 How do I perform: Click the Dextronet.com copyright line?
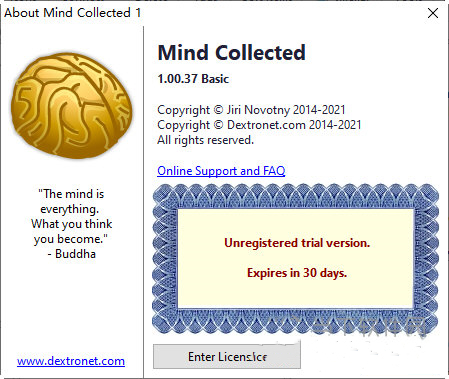[x=259, y=125]
